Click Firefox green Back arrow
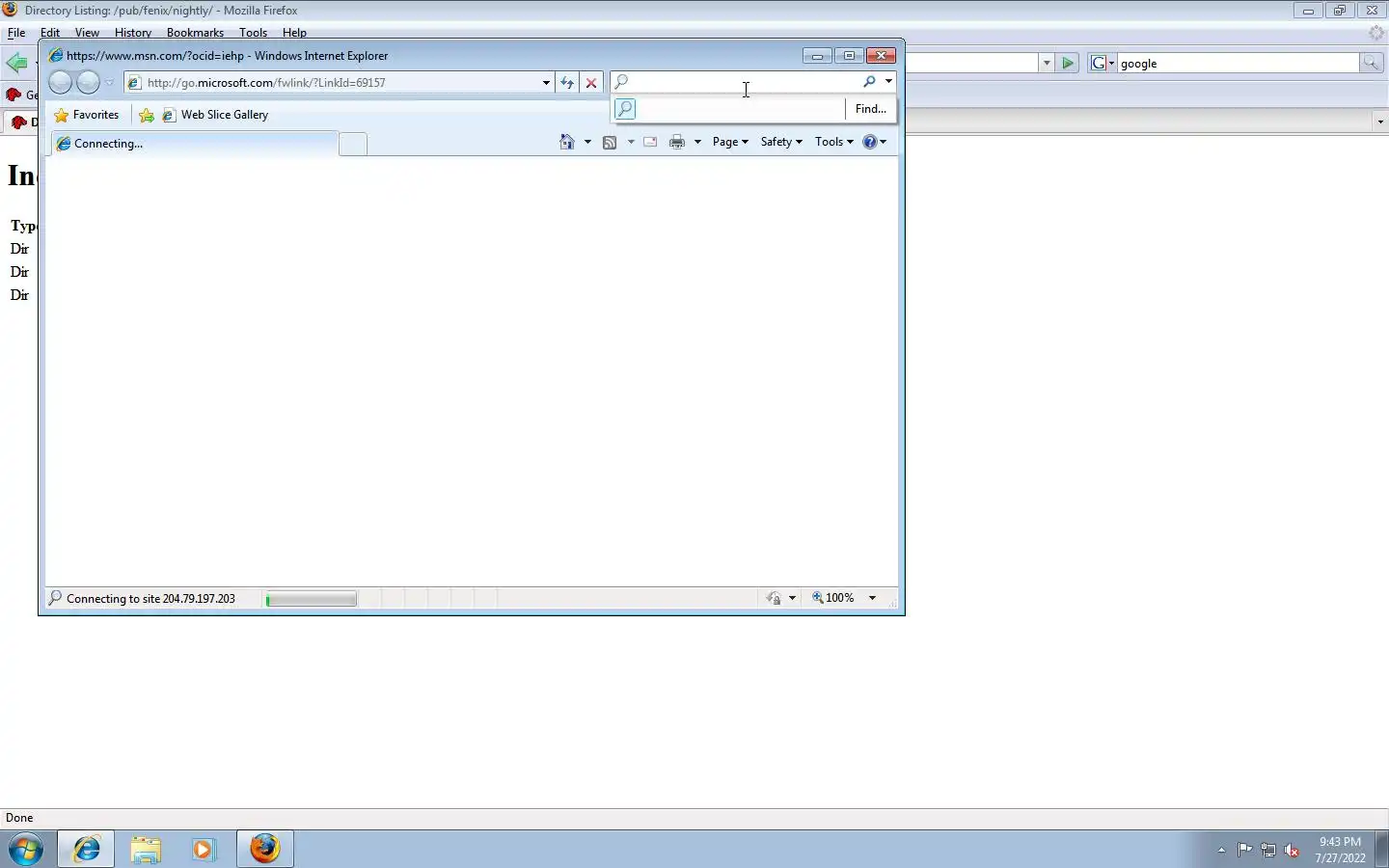This screenshot has width=1389, height=868. click(16, 64)
